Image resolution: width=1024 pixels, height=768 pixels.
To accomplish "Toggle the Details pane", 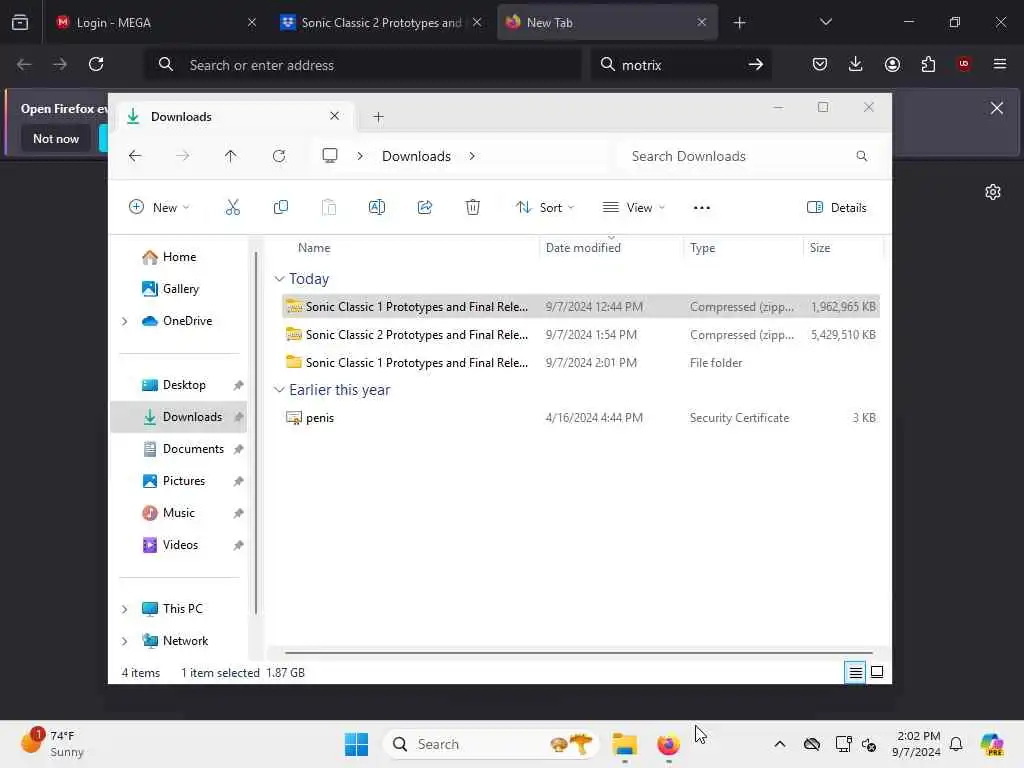I will click(x=837, y=208).
